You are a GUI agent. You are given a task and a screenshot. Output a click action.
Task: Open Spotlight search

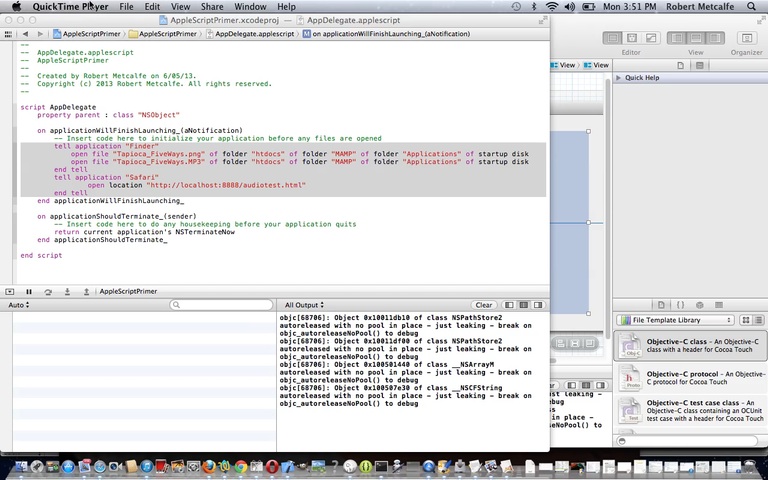click(751, 6)
